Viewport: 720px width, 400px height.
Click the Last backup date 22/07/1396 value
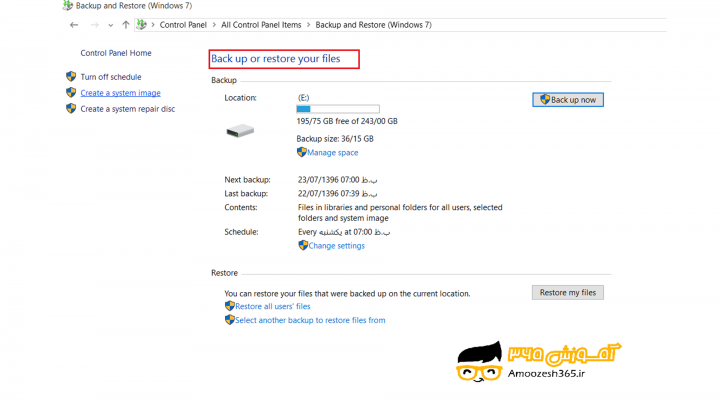pos(338,193)
